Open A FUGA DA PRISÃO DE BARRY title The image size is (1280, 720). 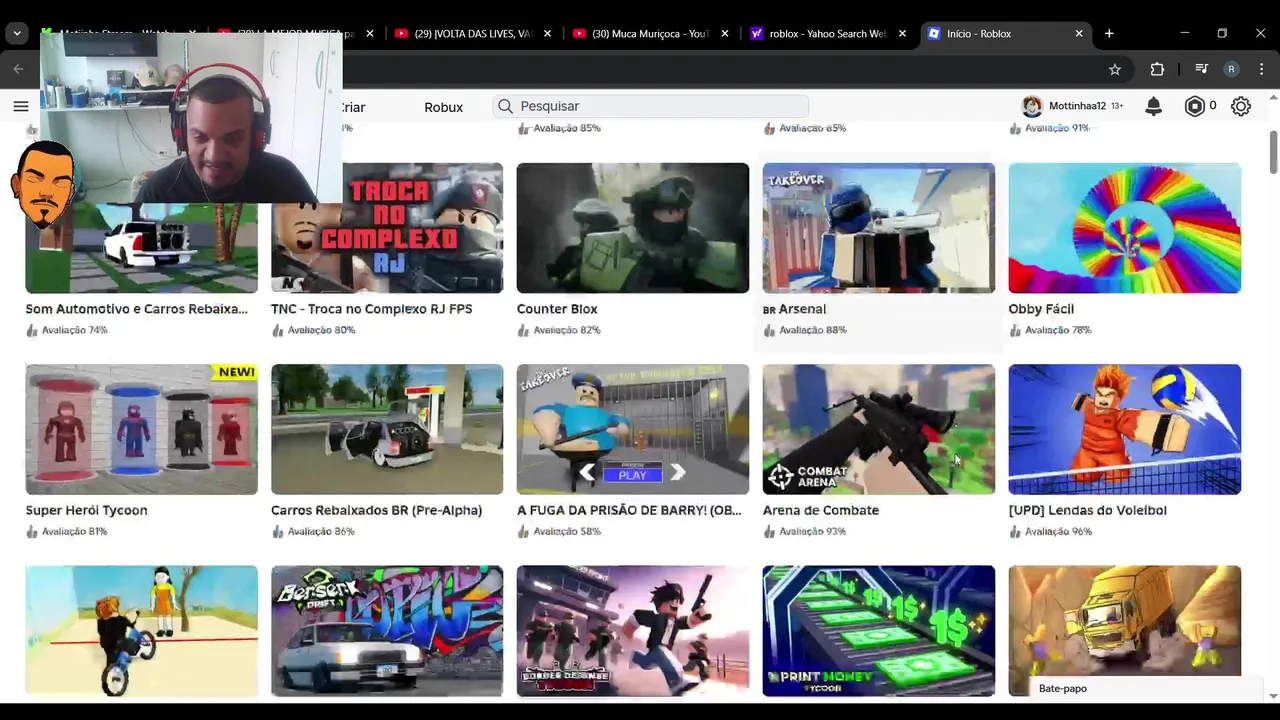629,510
